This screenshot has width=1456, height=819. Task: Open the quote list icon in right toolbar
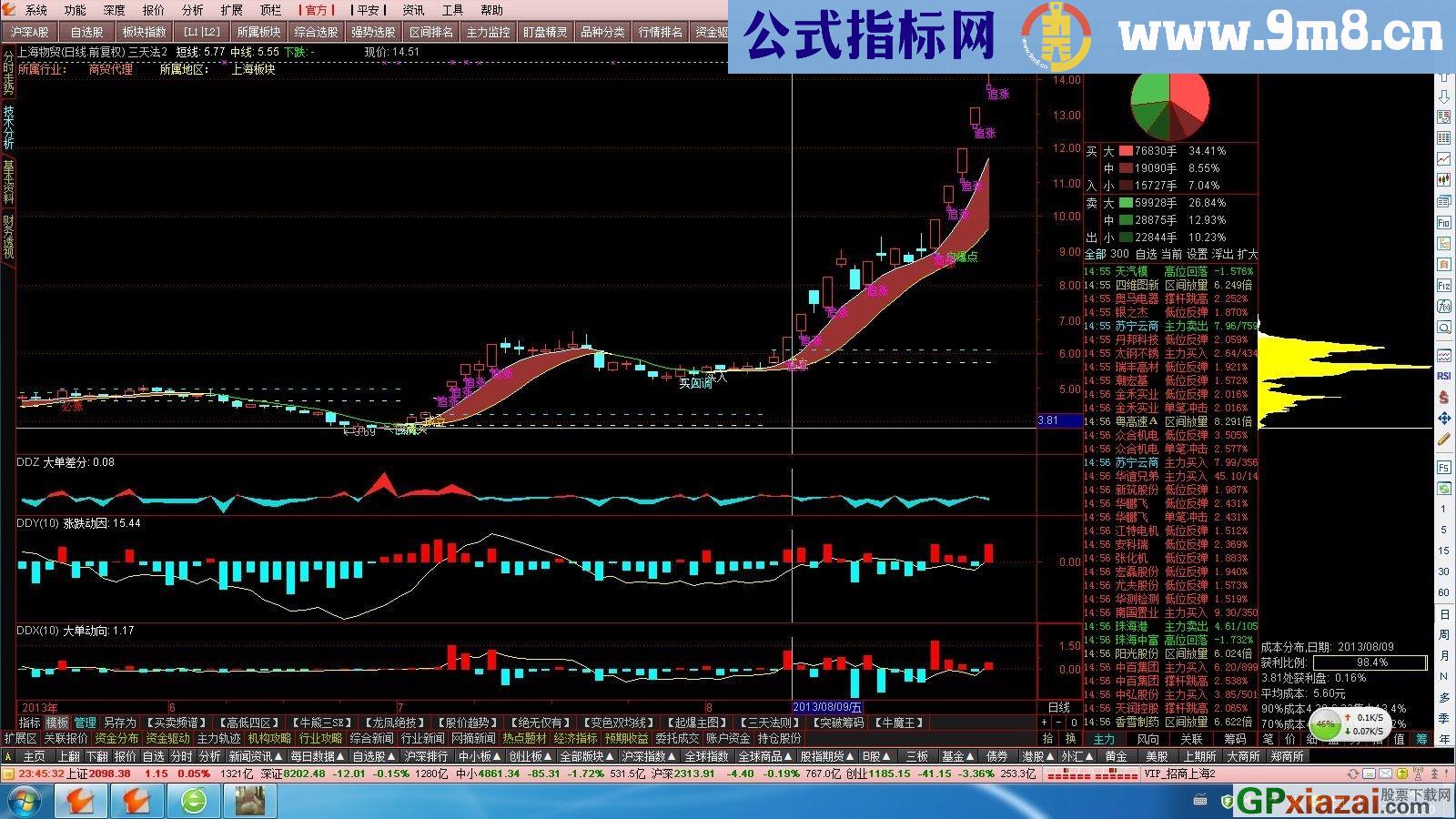(1444, 116)
